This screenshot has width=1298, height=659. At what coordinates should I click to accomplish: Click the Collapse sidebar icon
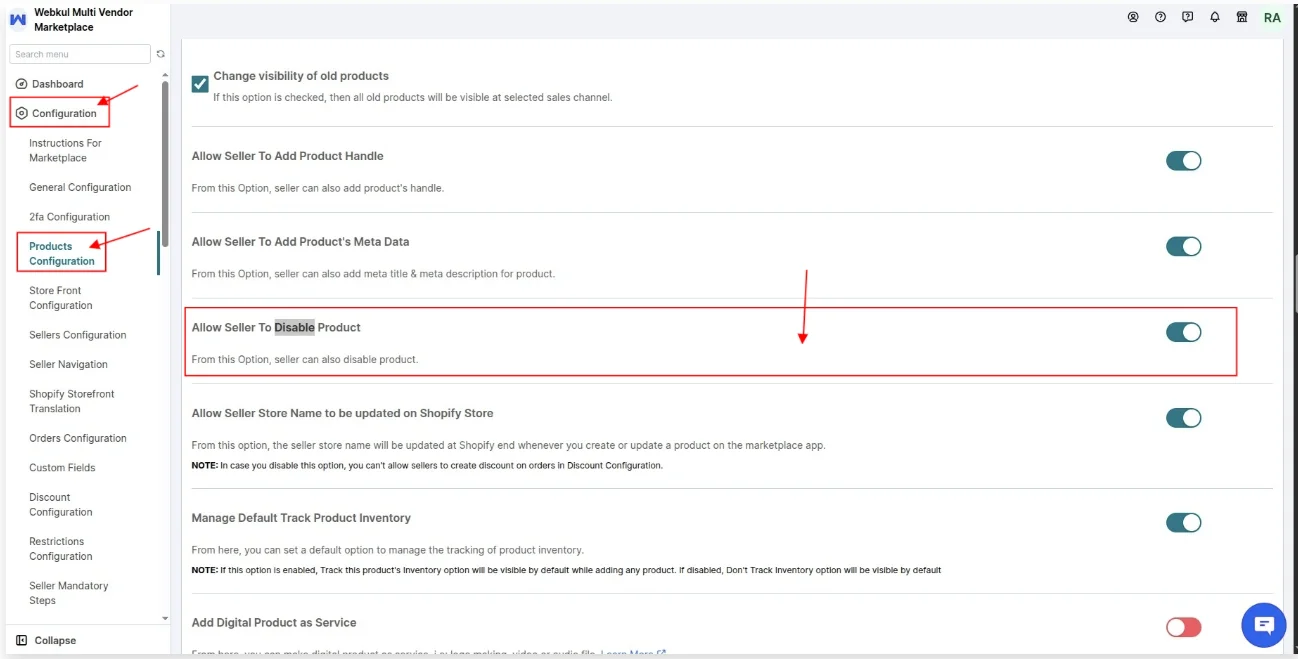(22, 640)
